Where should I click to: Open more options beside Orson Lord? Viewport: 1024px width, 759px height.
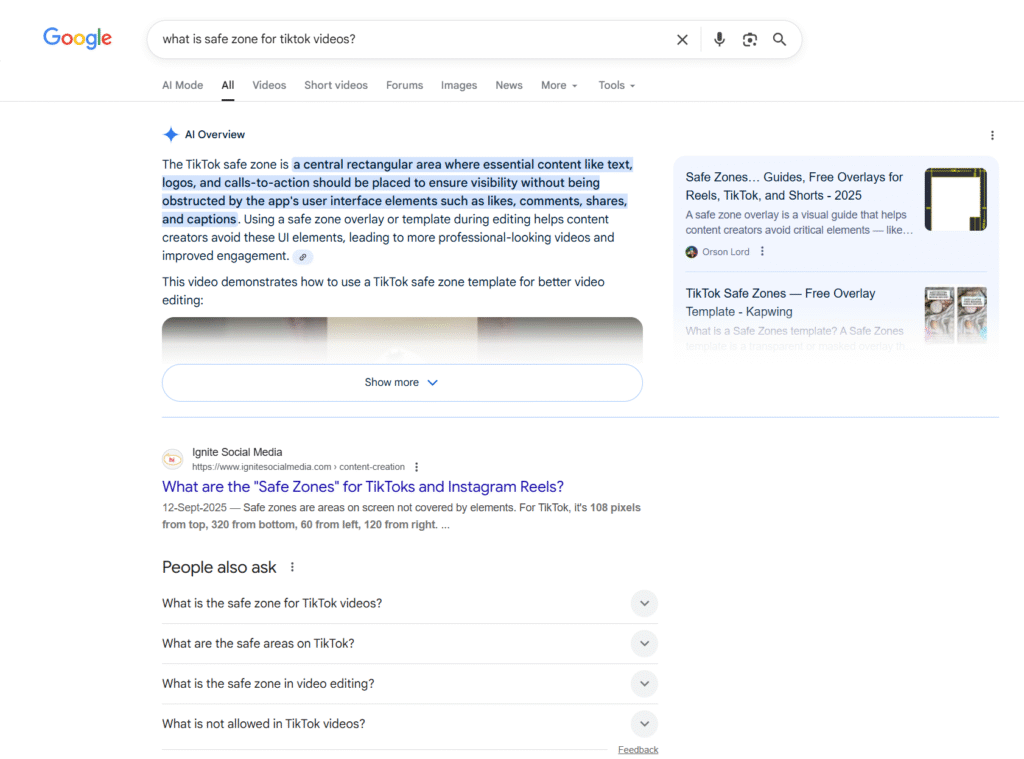pos(762,252)
